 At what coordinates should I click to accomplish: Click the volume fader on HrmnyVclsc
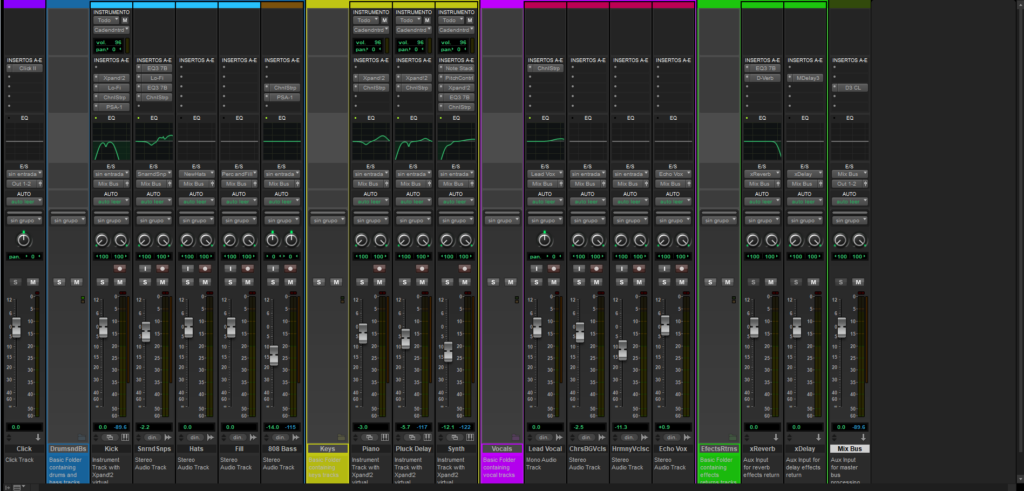[x=622, y=349]
